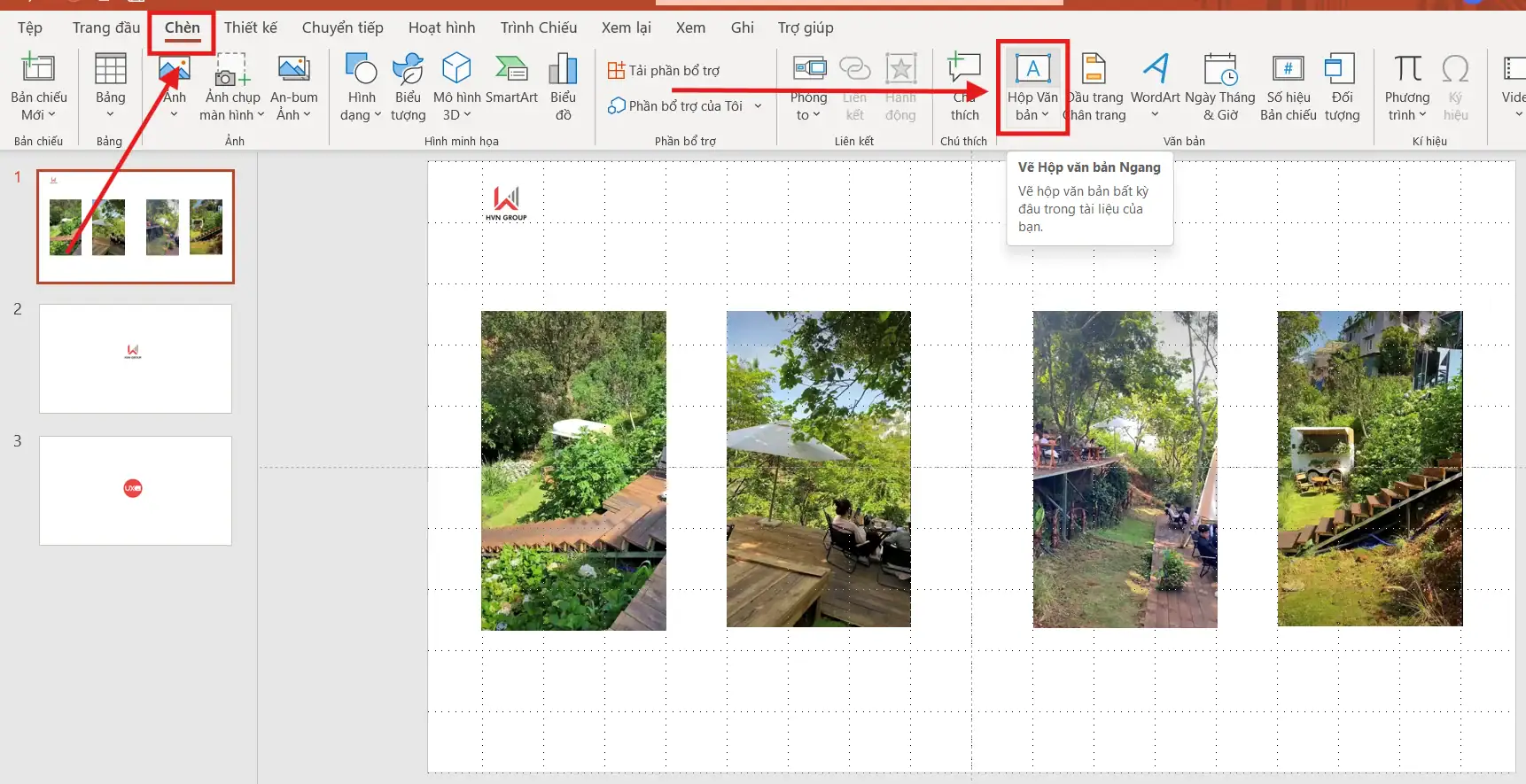Viewport: 1526px width, 784px height.
Task: Select slide 1 thumbnail
Action: (x=136, y=227)
